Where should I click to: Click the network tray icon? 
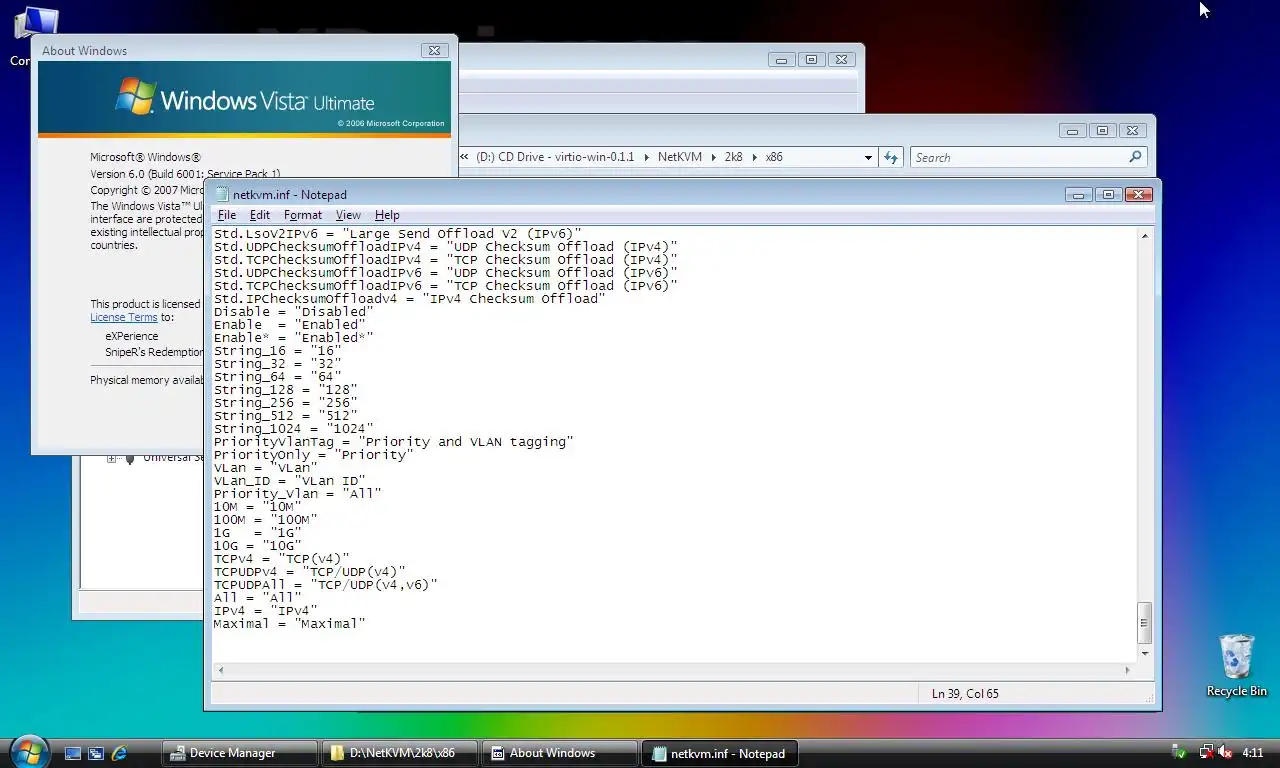(1207, 752)
